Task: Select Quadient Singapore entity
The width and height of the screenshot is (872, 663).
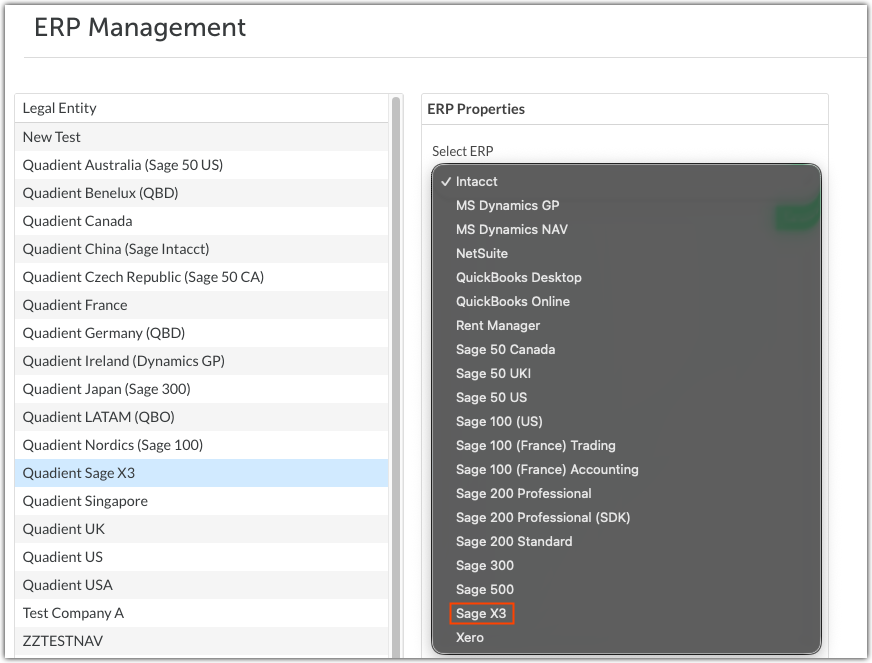Action: point(201,501)
